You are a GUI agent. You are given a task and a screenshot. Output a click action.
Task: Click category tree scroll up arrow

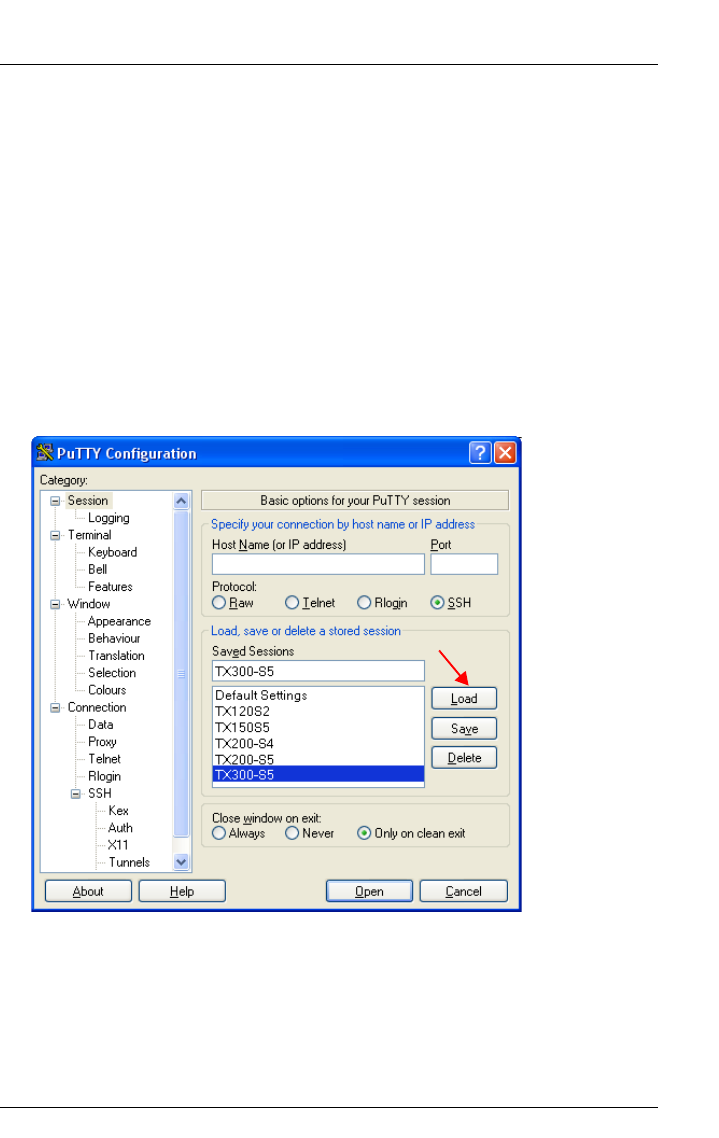181,501
